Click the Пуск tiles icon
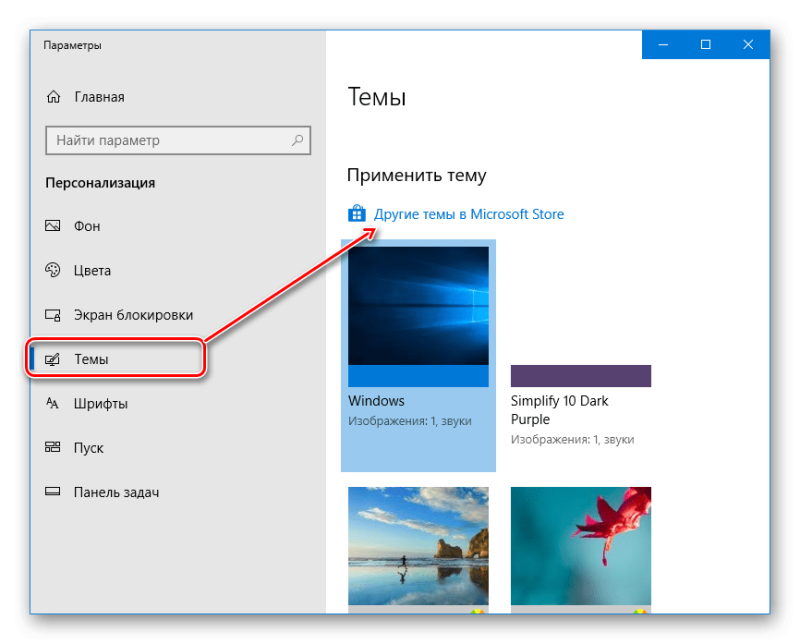 [53, 448]
